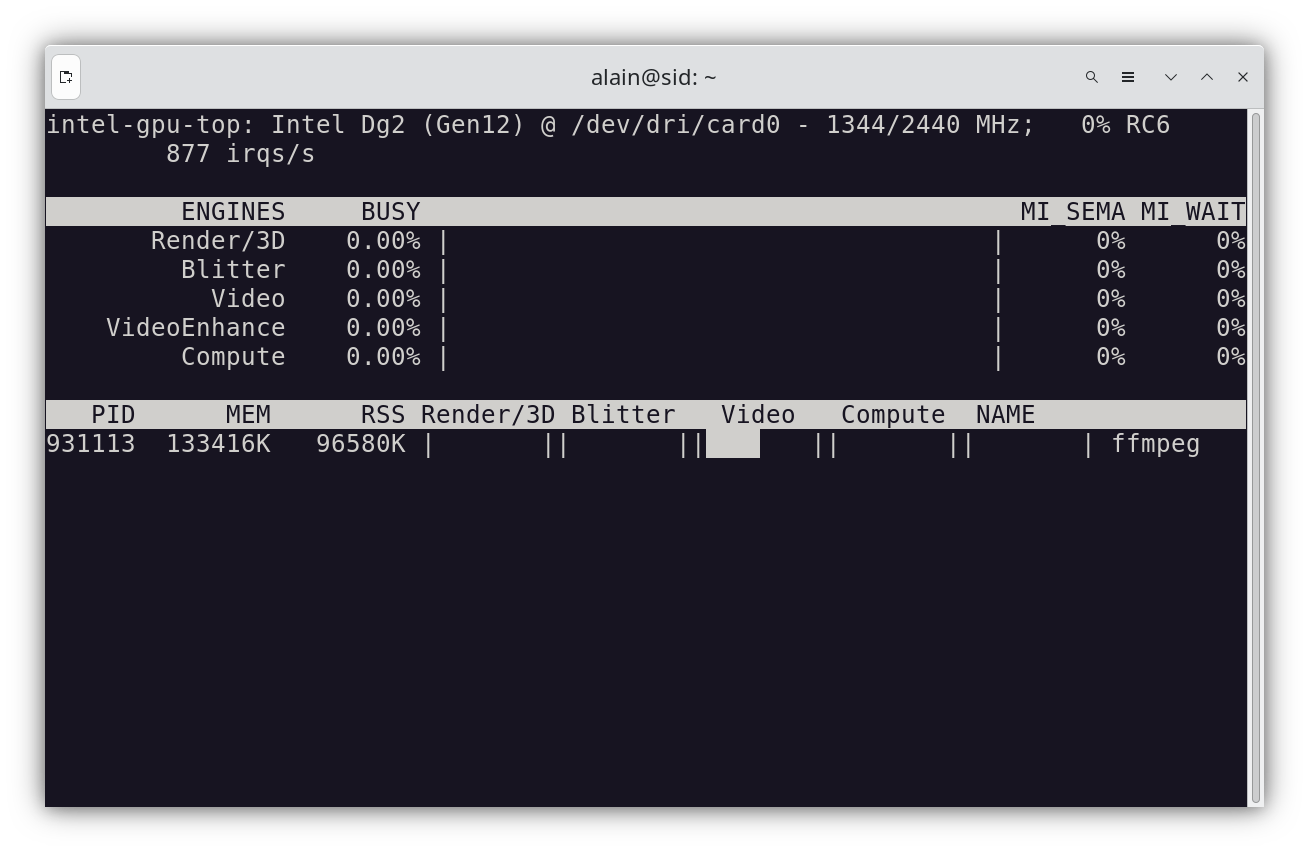The image size is (1309, 852).
Task: Click the Video usage bar for ffmpeg
Action: (758, 444)
